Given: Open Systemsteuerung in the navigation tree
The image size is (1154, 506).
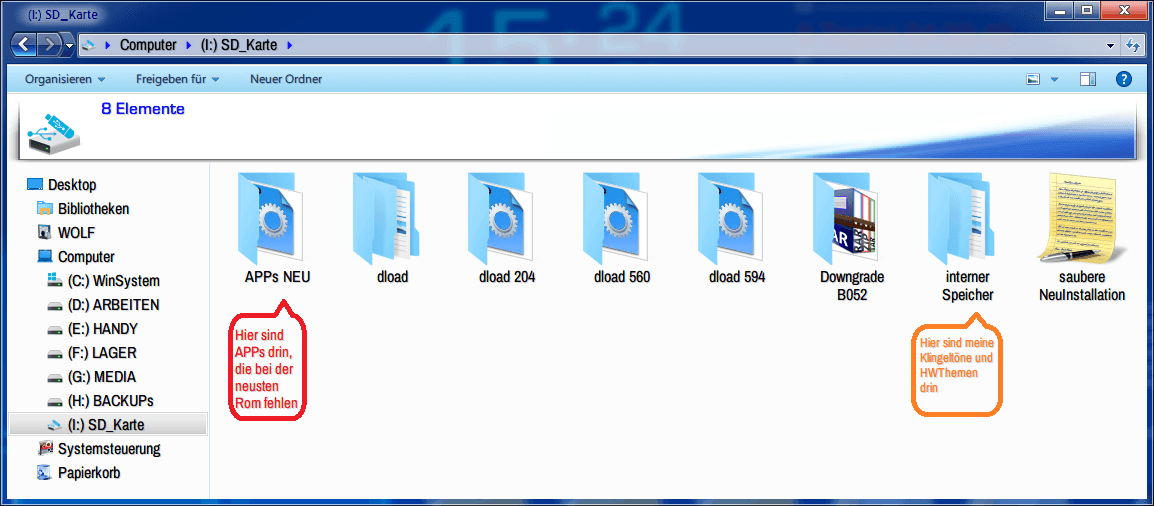Looking at the screenshot, I should 109,449.
